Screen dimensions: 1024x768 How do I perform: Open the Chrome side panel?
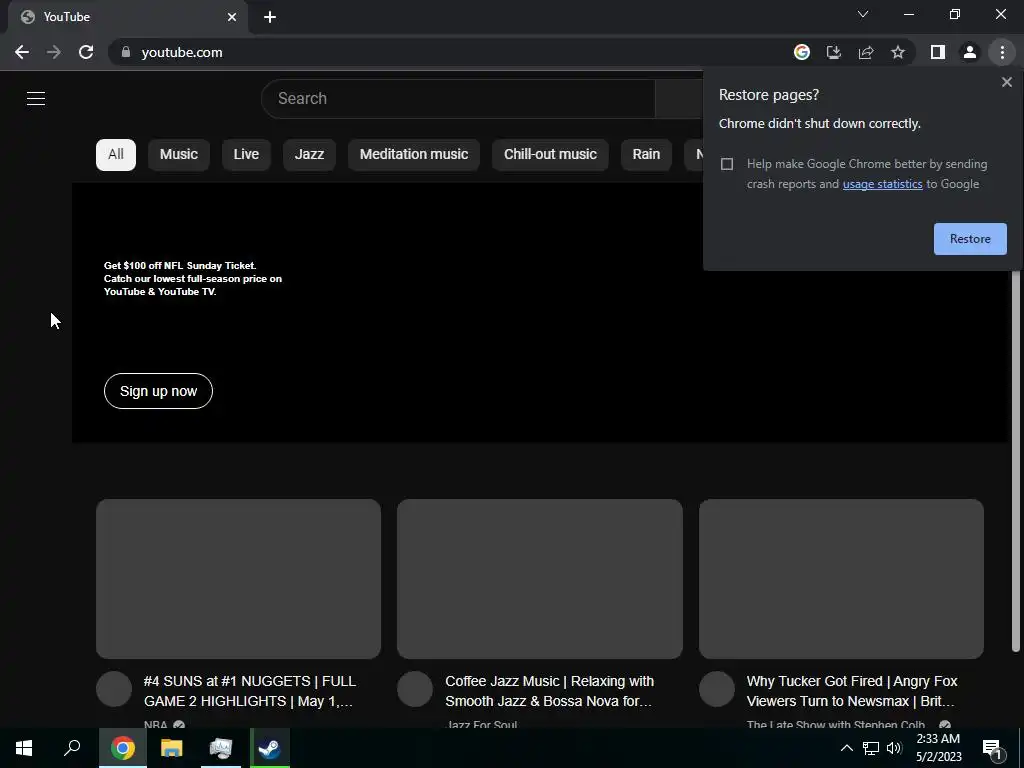point(938,52)
